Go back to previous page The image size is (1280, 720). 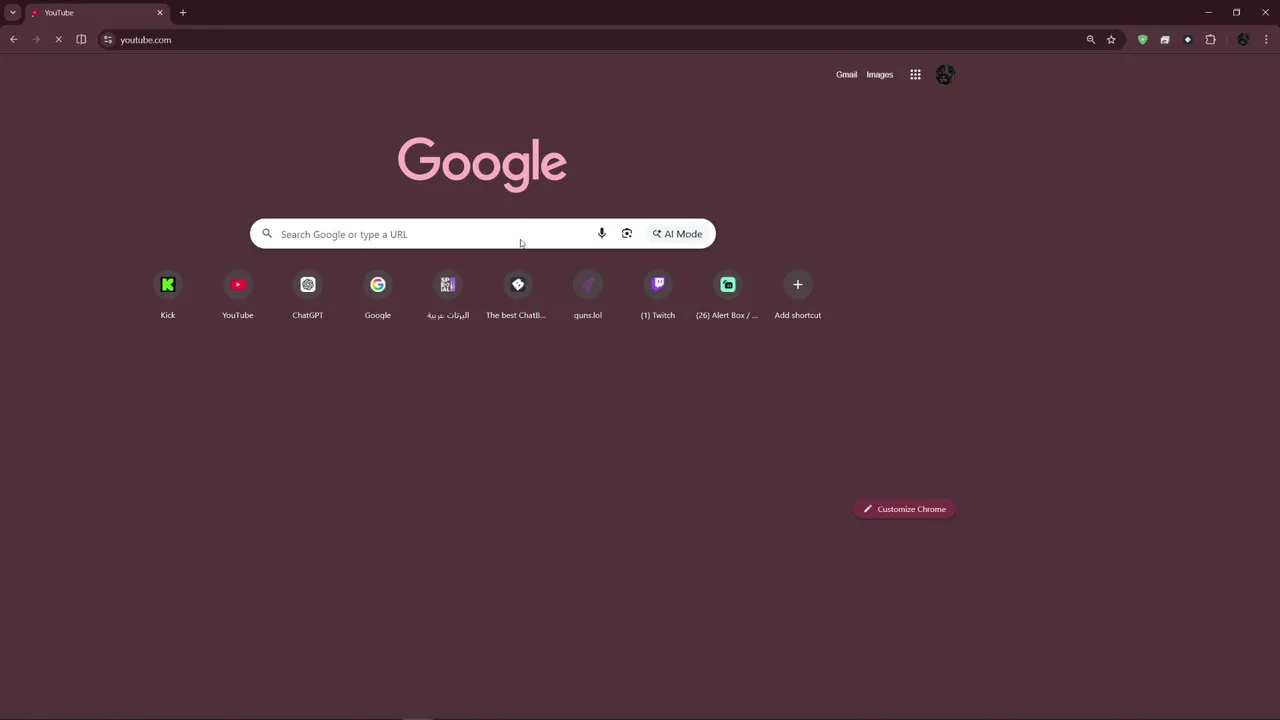coord(14,40)
